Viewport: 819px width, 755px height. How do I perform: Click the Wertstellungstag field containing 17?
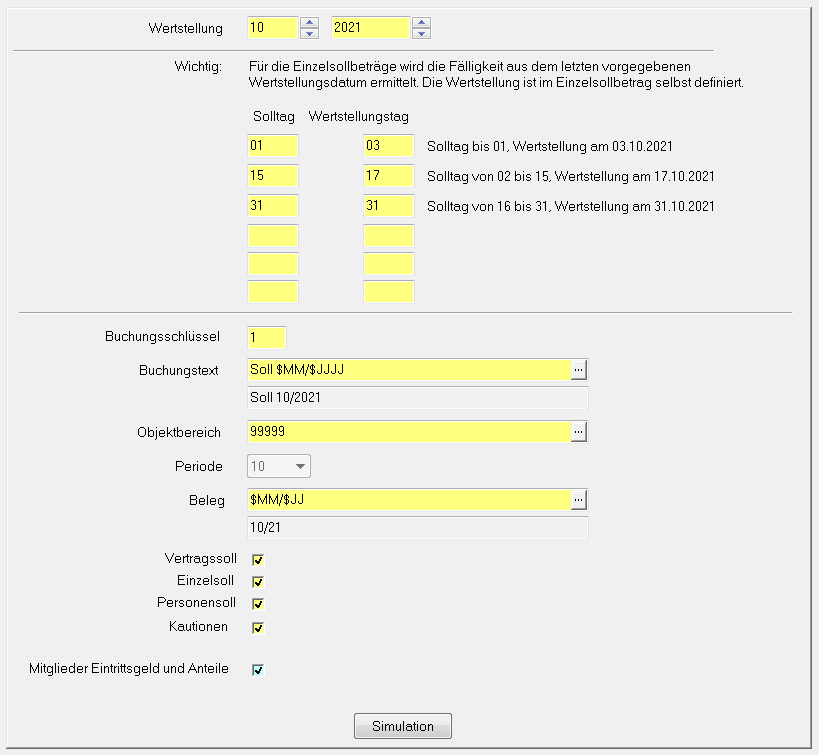pyautogui.click(x=389, y=176)
